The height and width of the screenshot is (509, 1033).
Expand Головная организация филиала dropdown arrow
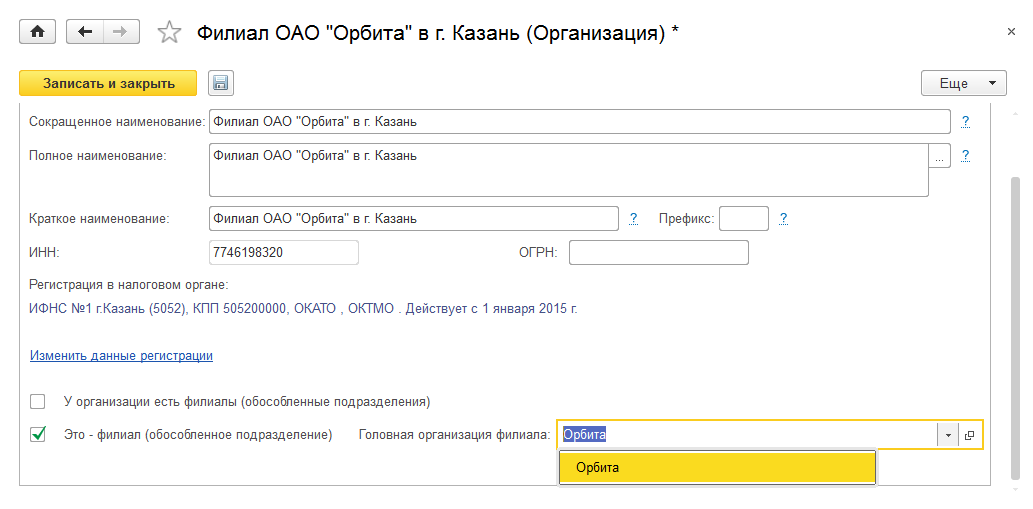tap(947, 435)
